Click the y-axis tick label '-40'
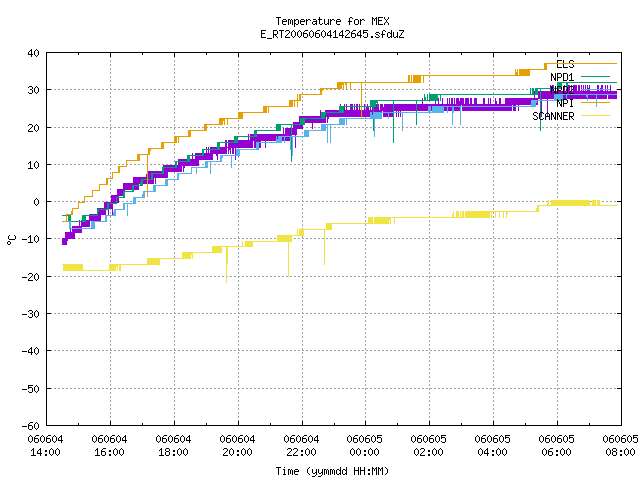640x480 pixels. 31,351
